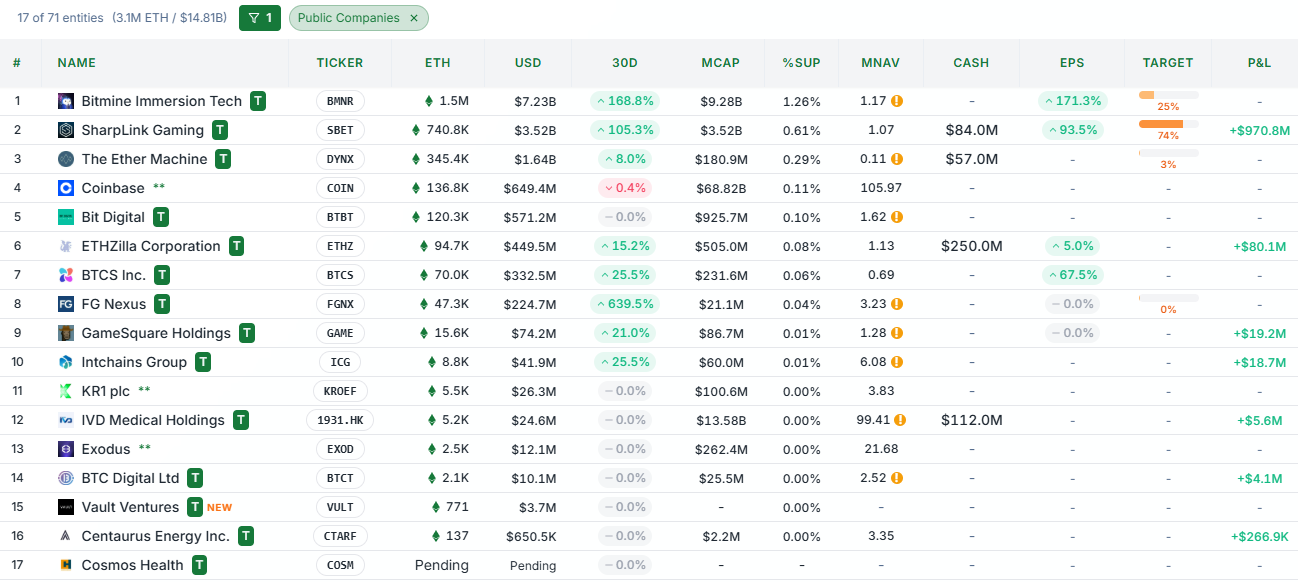
Task: Click the Bitmine 25% target progress bar
Action: pos(1168,95)
